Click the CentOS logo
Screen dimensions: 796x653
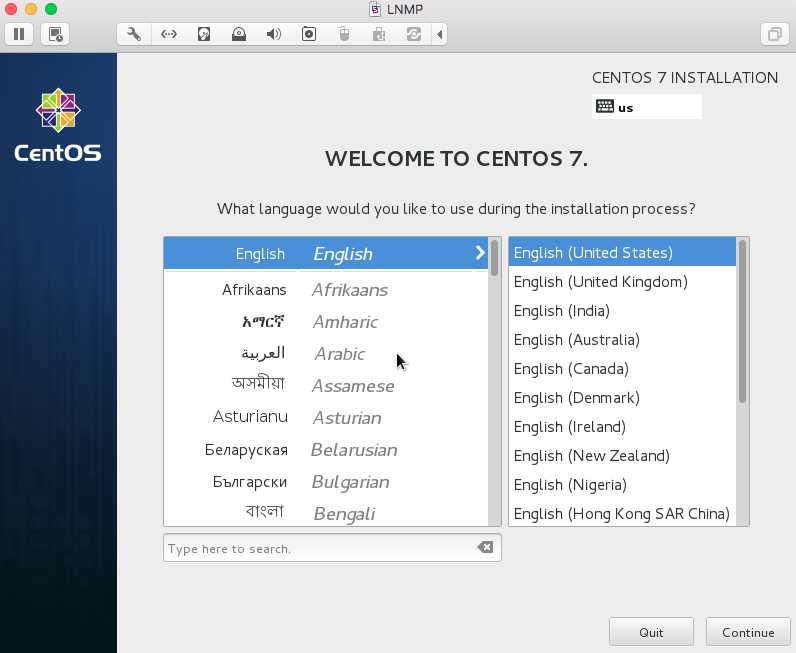coord(58,125)
